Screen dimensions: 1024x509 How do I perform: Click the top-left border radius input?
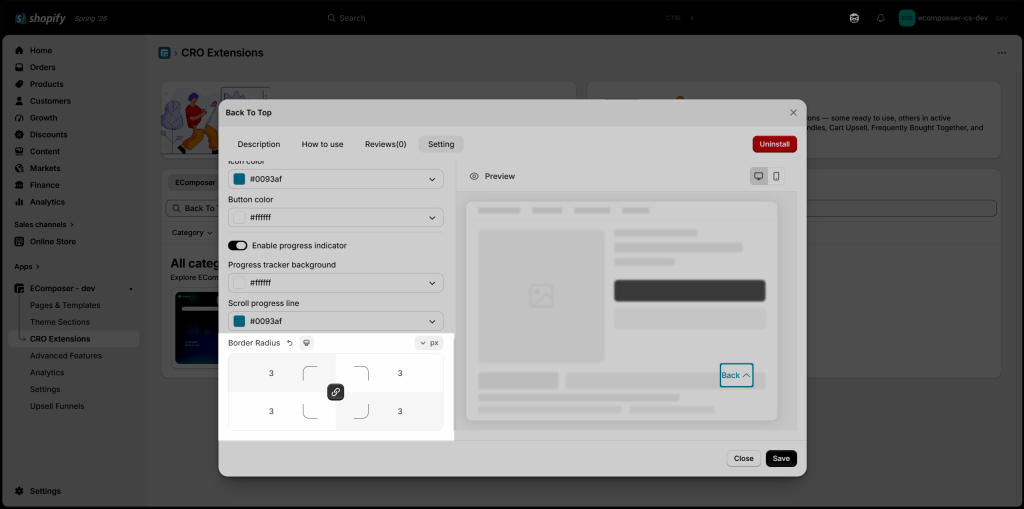coord(271,373)
